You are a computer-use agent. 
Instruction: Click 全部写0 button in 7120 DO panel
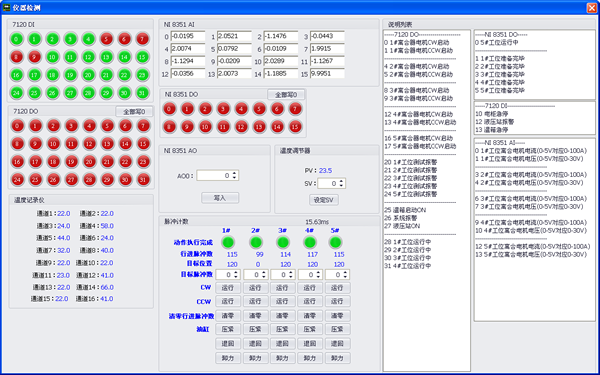tap(134, 112)
